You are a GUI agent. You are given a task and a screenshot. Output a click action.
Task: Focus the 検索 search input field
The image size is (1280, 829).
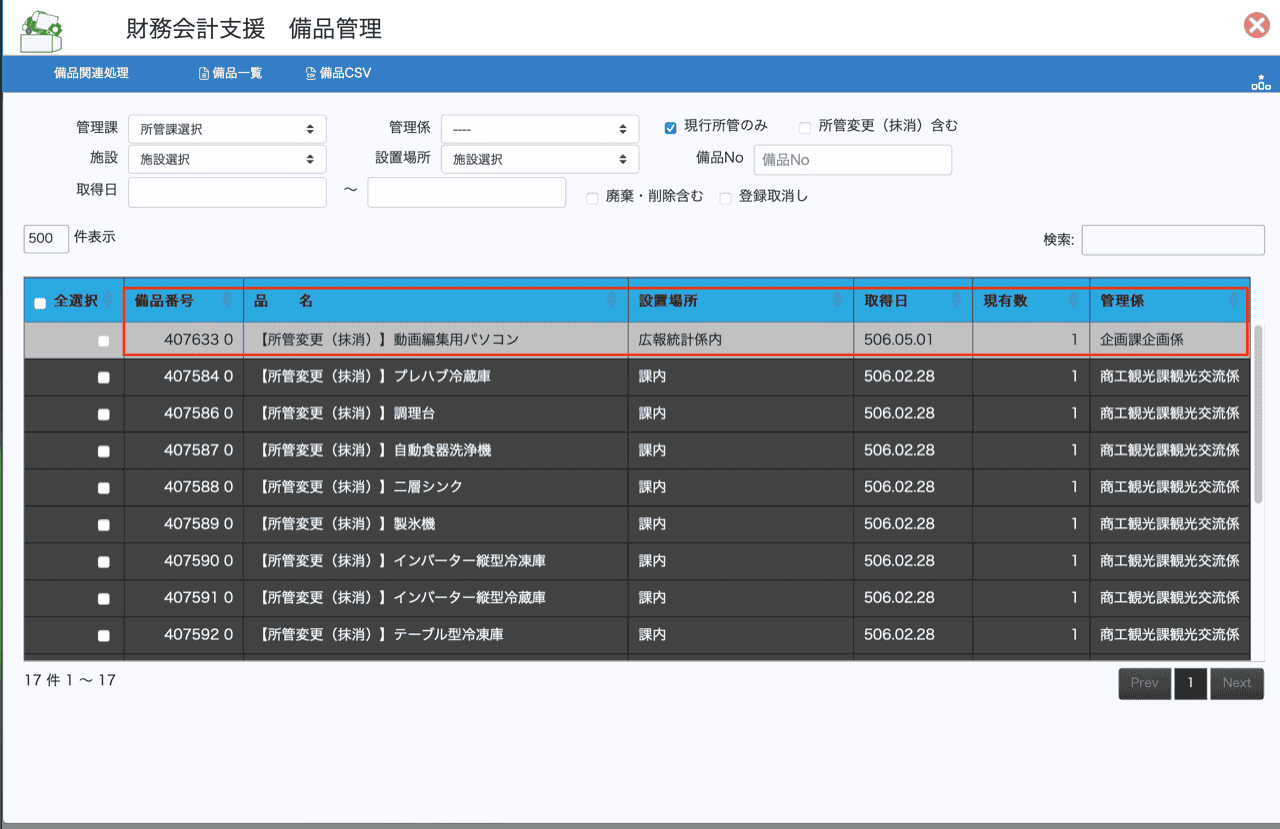click(x=1172, y=240)
